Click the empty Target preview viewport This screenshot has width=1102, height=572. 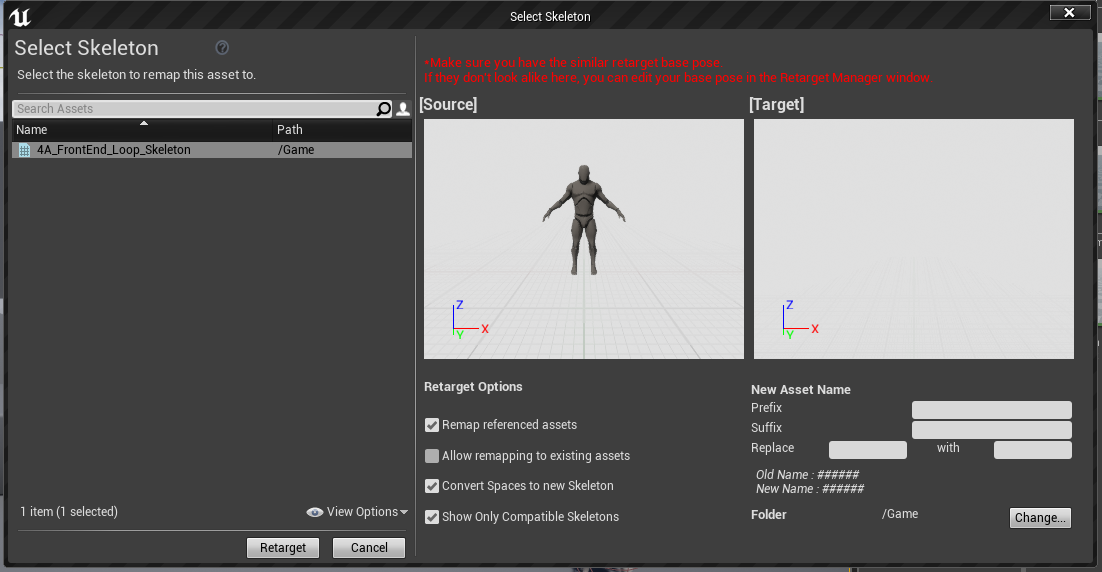[x=914, y=239]
